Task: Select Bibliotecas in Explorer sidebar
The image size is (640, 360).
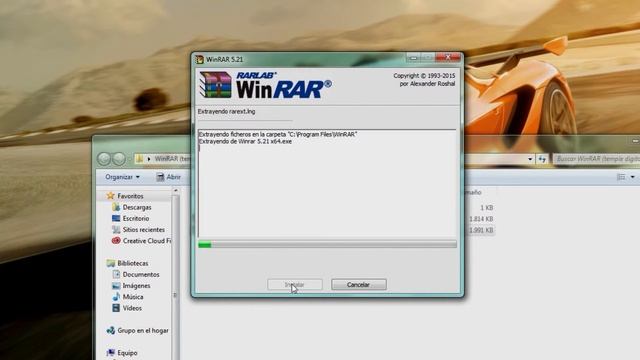Action: (133, 263)
